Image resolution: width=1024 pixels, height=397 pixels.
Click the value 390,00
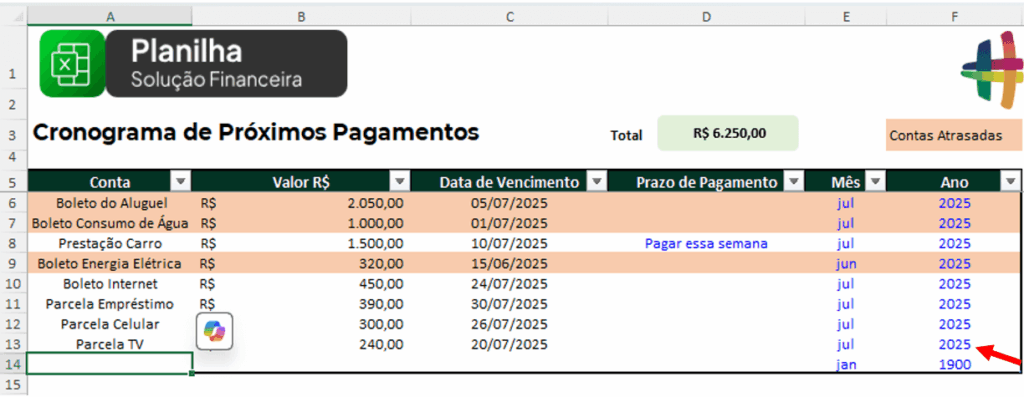tap(381, 304)
